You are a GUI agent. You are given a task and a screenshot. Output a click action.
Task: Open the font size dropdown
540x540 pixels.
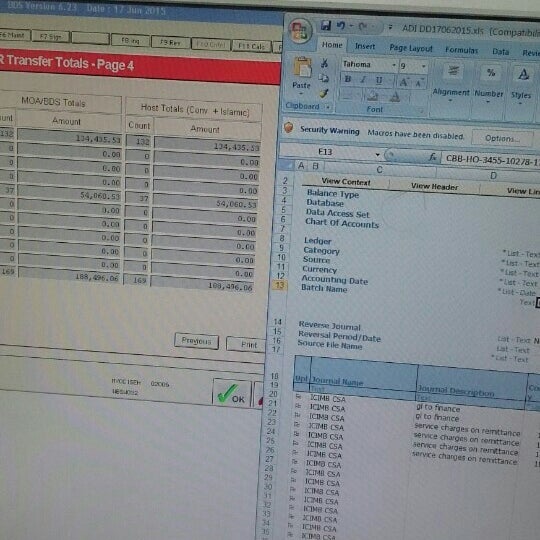click(x=424, y=66)
